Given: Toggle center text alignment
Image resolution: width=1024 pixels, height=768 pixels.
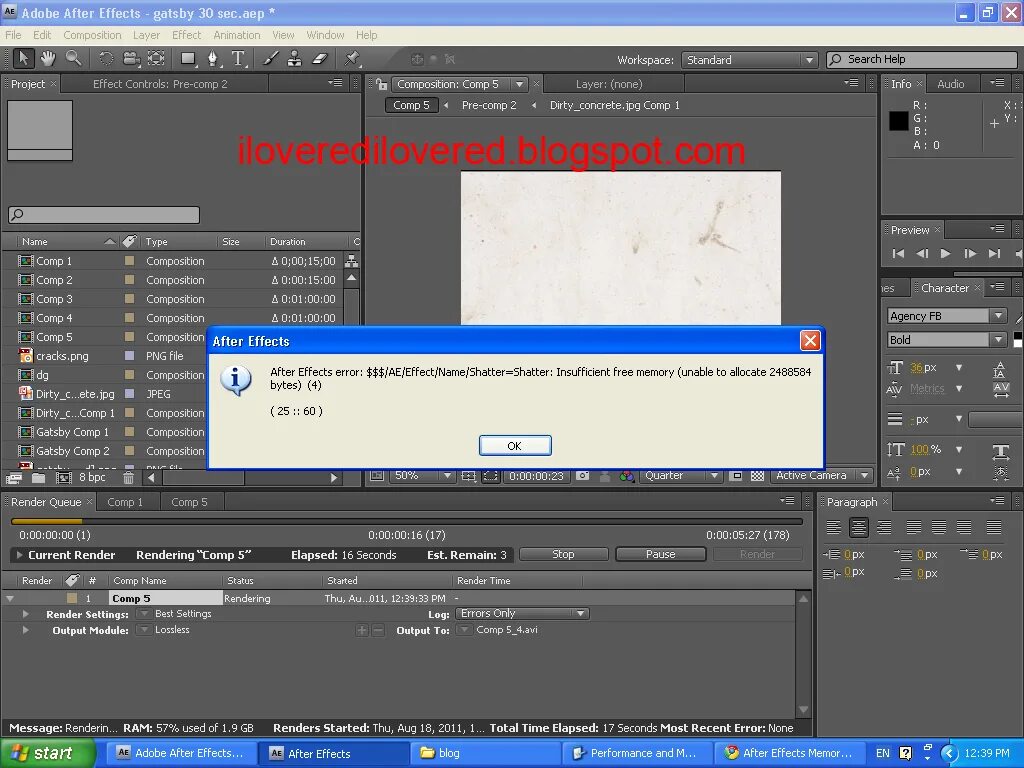Looking at the screenshot, I should 859,526.
